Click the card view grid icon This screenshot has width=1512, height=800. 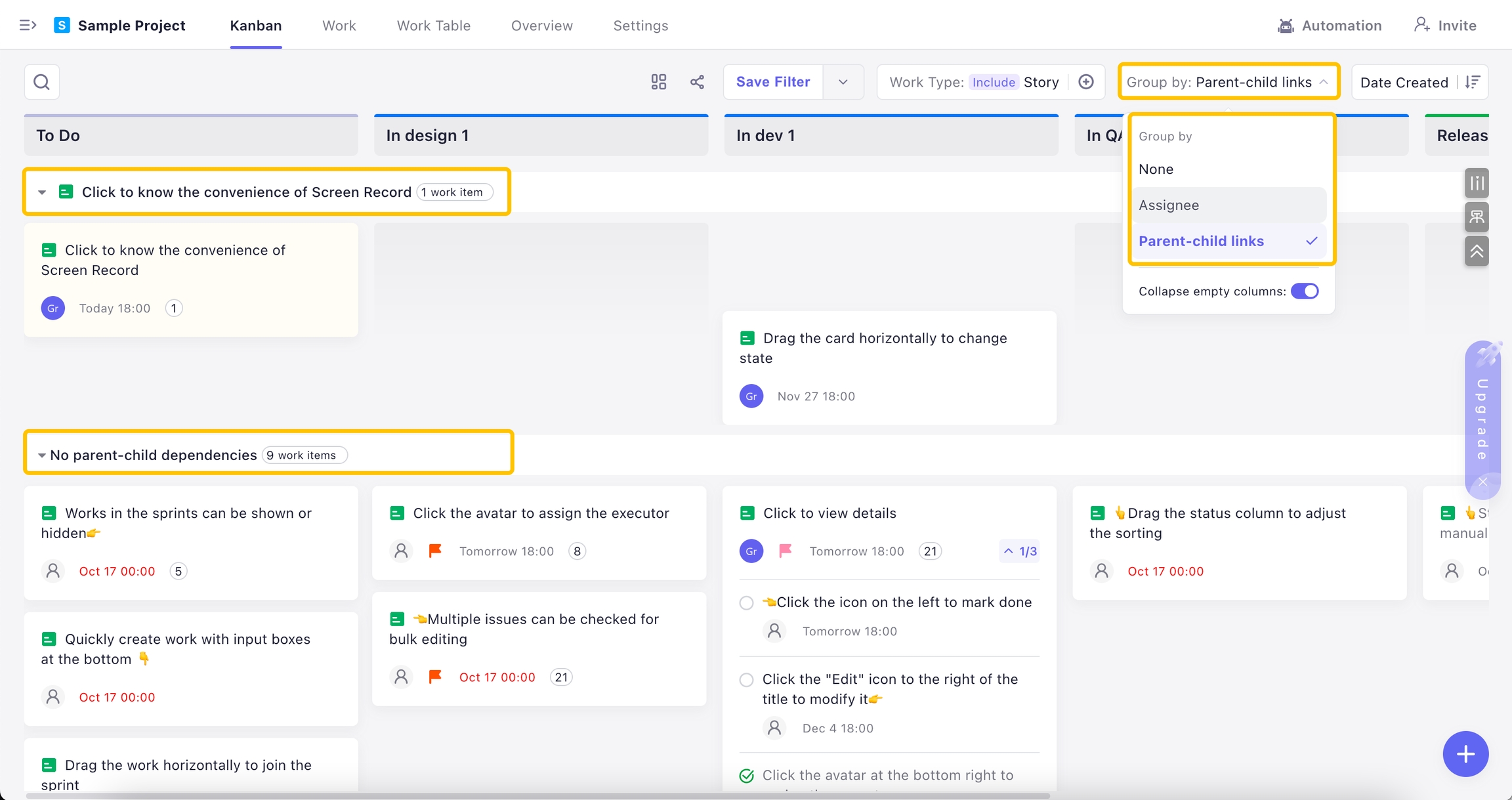pos(658,82)
